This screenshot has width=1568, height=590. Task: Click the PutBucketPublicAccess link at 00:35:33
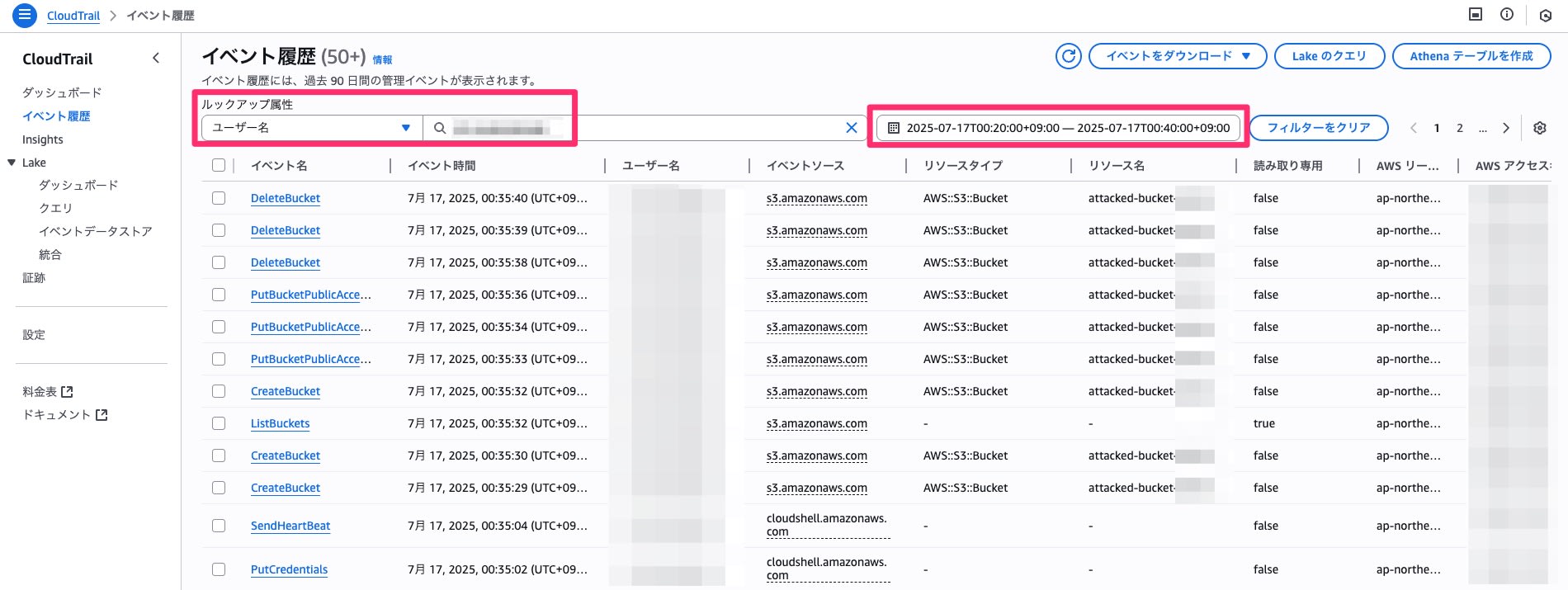tap(311, 359)
